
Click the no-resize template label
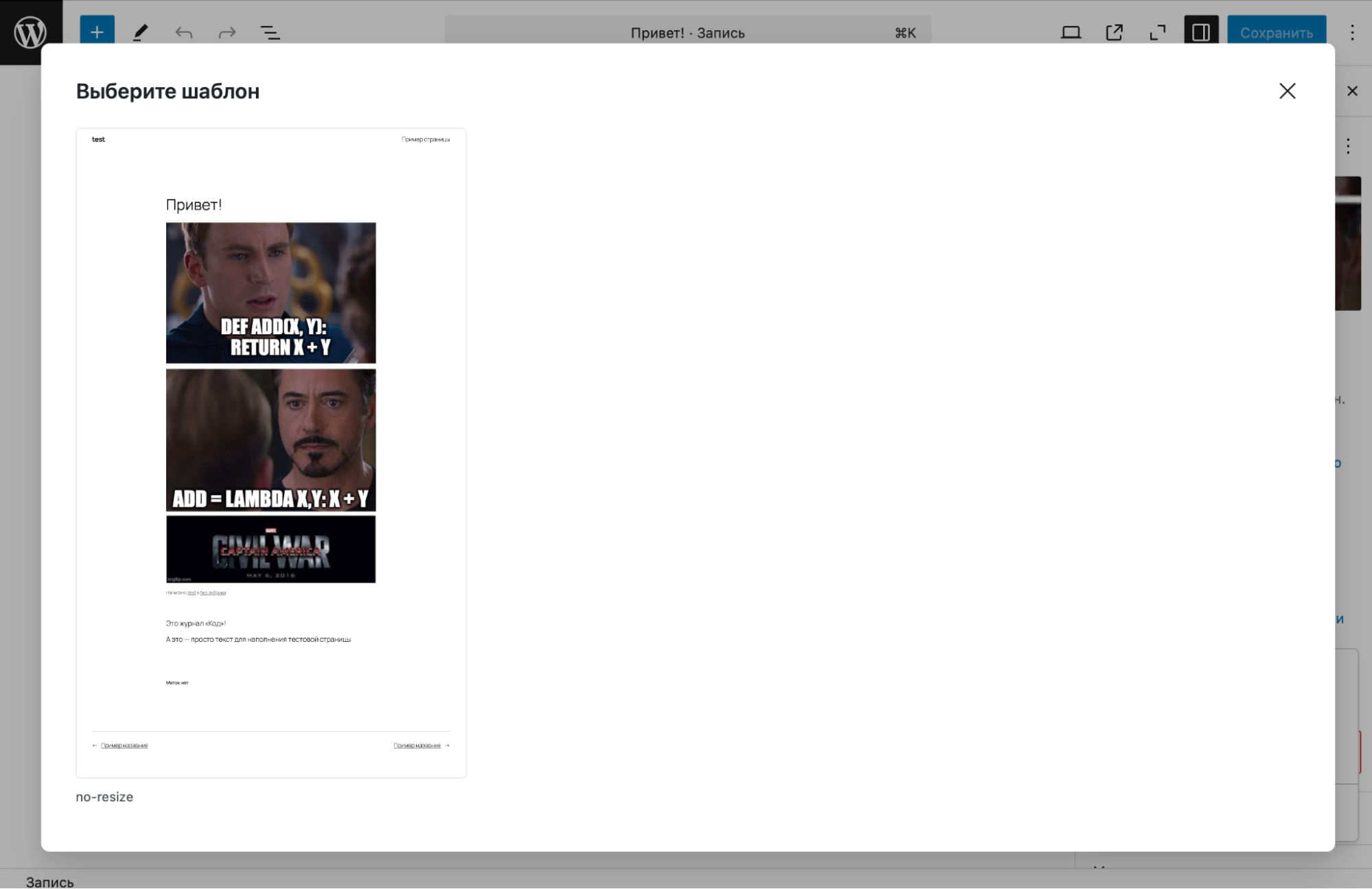click(104, 796)
